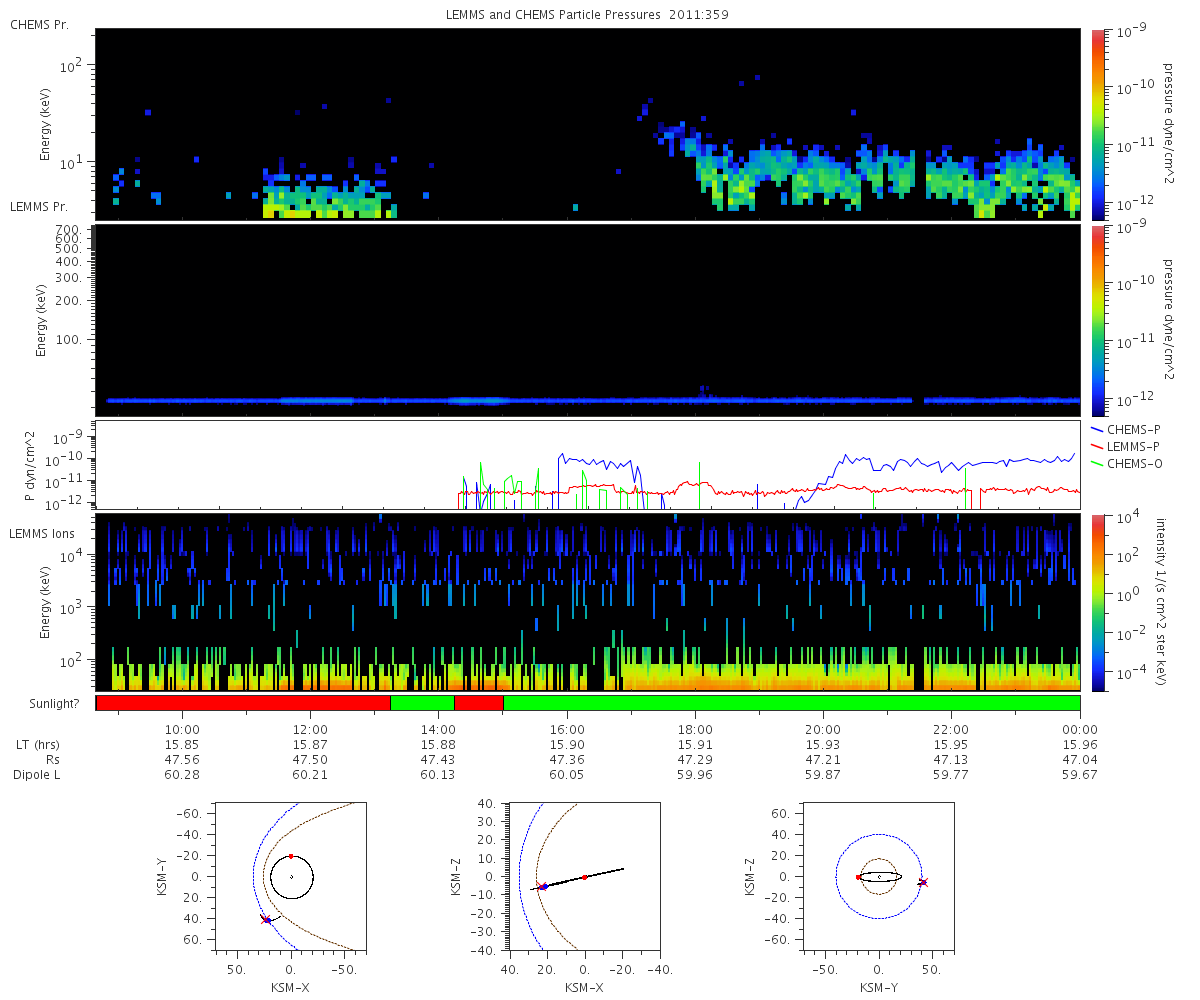The width and height of the screenshot is (1200, 1000).
Task: Click the 00:00 time axis label
Action: click(1080, 729)
